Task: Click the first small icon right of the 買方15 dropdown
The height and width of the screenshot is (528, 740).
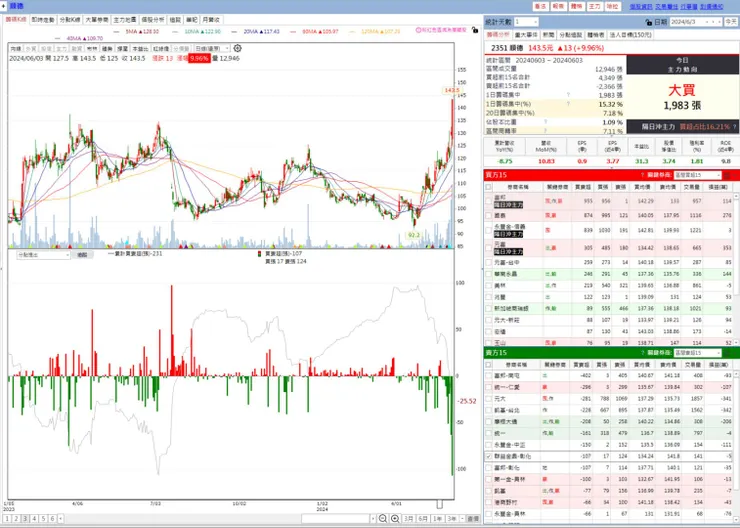Action: pyautogui.click(x=727, y=175)
